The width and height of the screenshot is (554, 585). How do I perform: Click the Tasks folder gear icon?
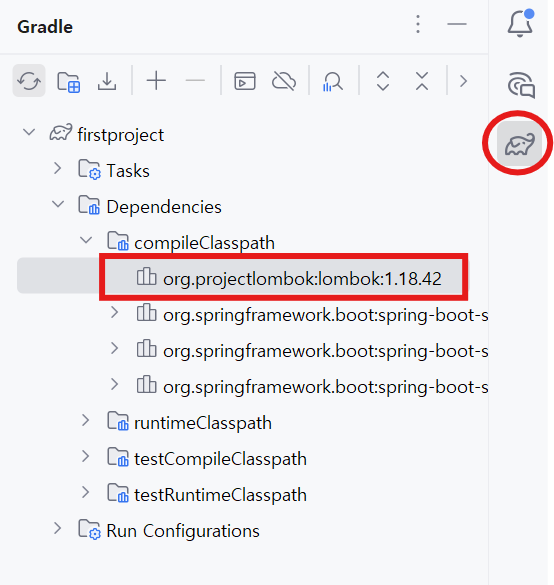(x=89, y=169)
